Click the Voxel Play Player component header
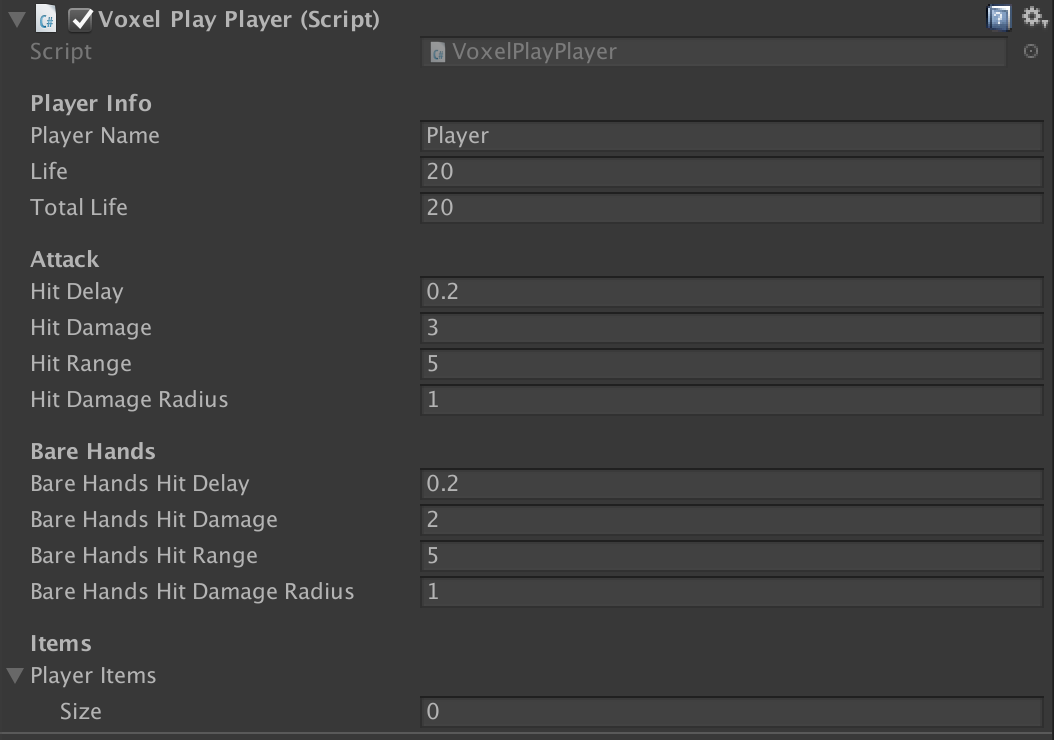This screenshot has width=1054, height=740. pyautogui.click(x=220, y=17)
